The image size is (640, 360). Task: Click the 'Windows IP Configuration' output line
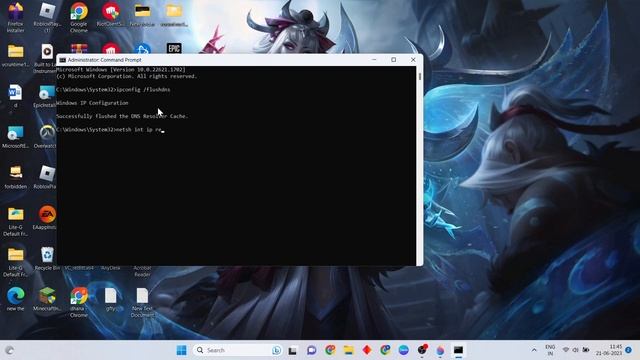click(92, 103)
